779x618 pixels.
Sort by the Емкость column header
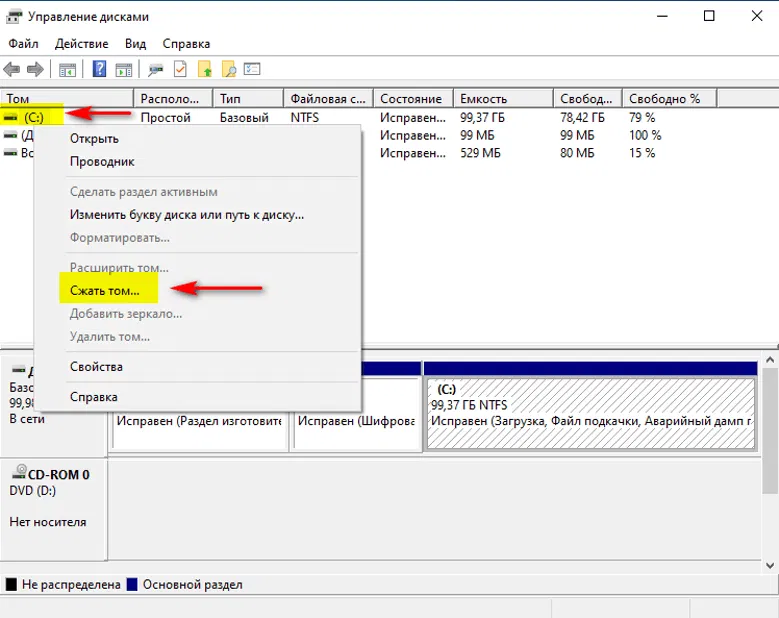[x=503, y=98]
